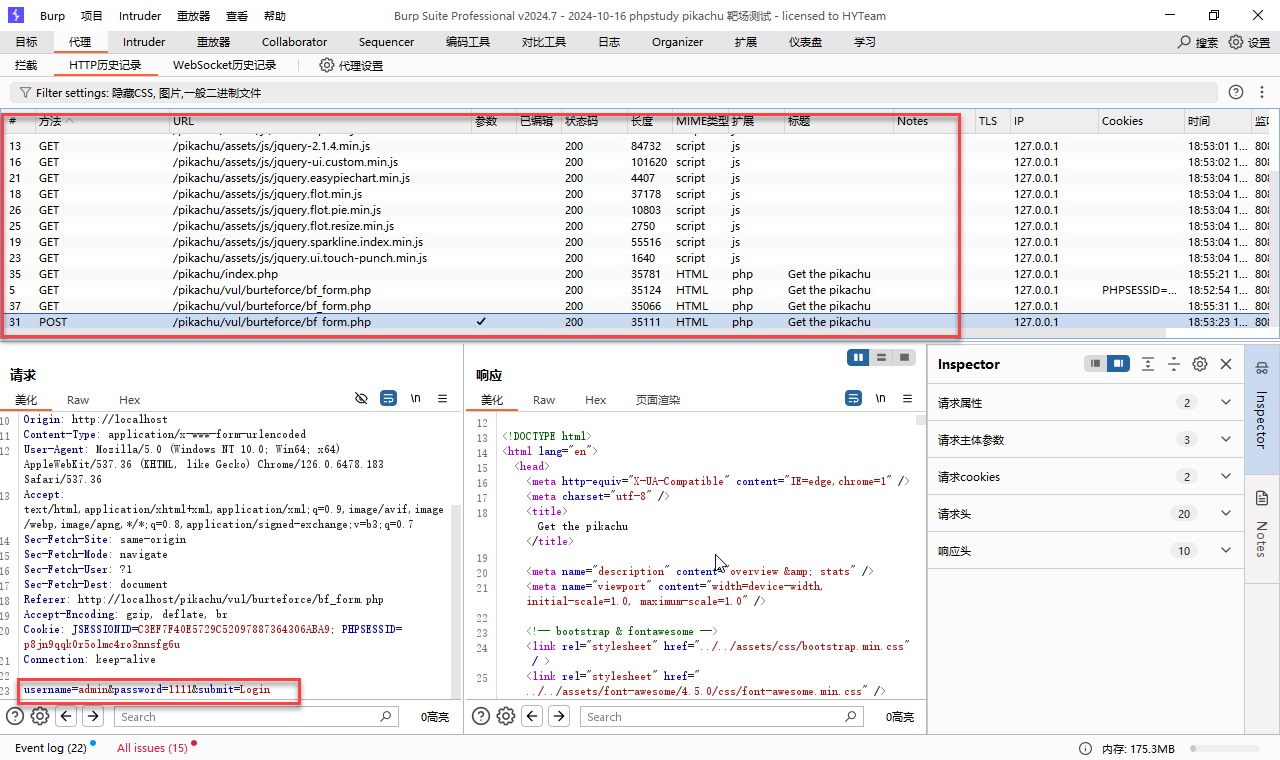Viewport: 1280px width, 760px height.
Task: Expand the 请求cookies section
Action: [1226, 477]
